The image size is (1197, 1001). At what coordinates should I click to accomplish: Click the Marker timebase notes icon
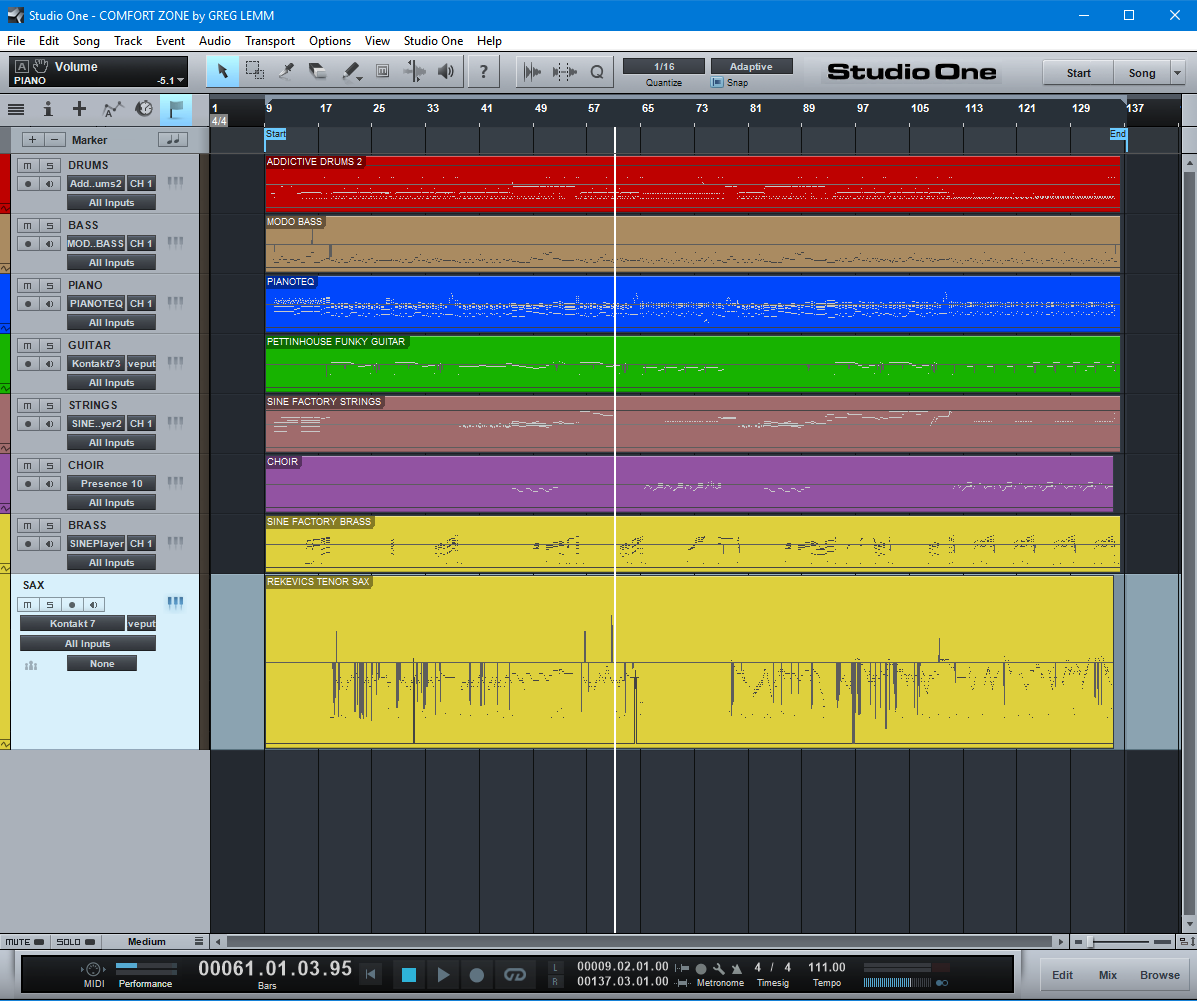[x=173, y=140]
